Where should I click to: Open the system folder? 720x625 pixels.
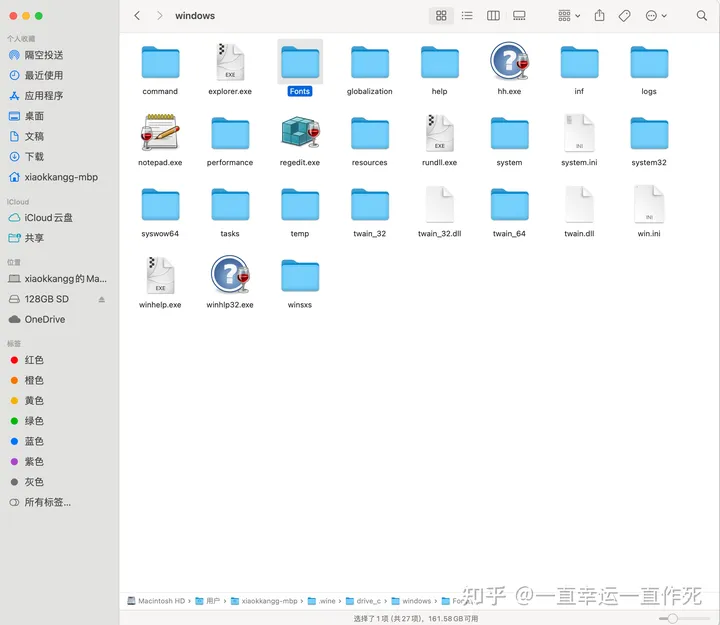[509, 134]
